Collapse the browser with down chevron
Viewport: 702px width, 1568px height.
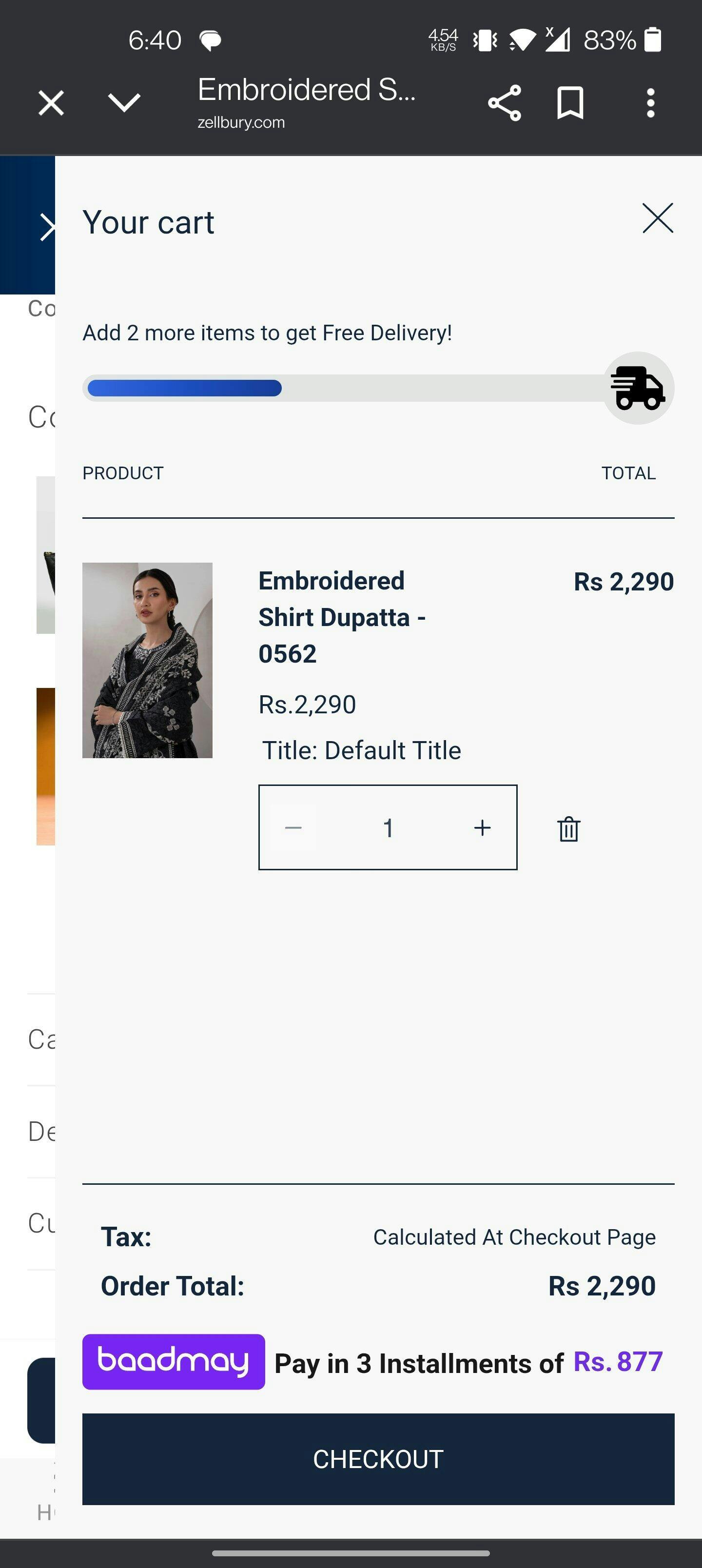[x=124, y=103]
